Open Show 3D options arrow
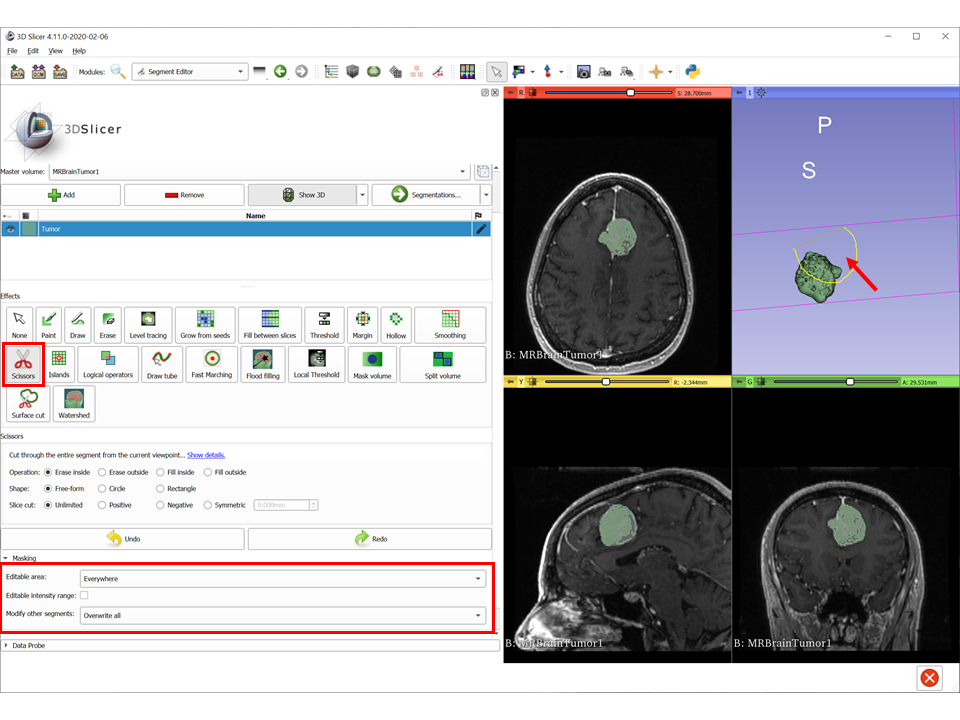 [x=362, y=195]
